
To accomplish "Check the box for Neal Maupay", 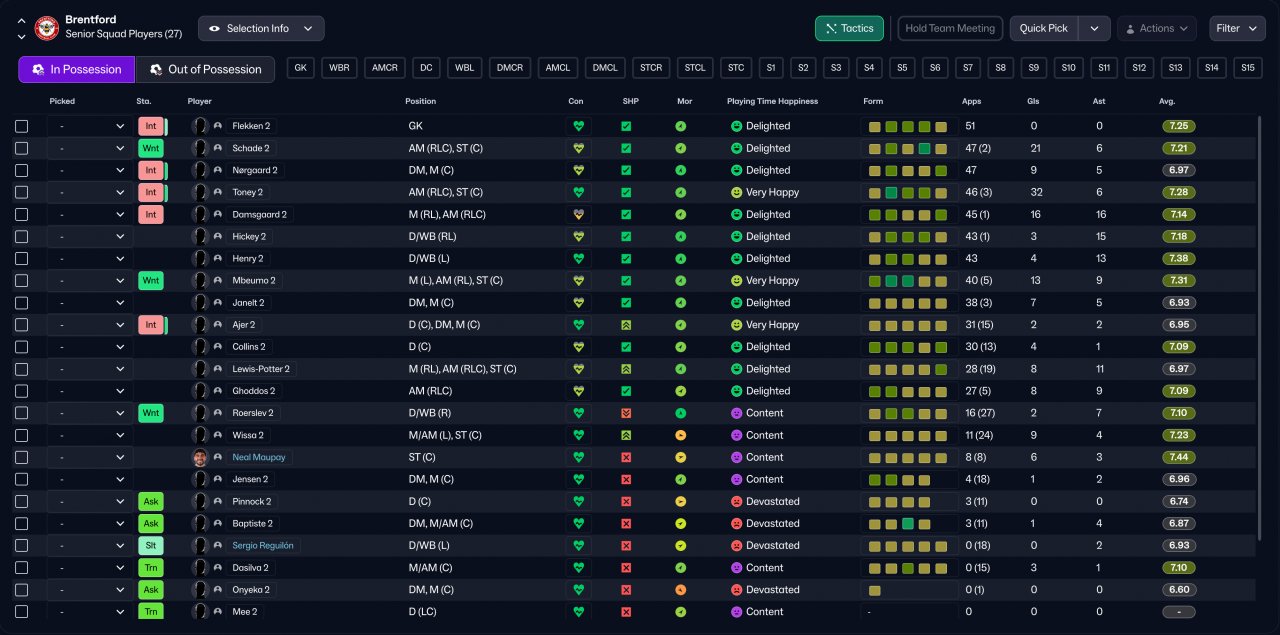I will [x=22, y=457].
